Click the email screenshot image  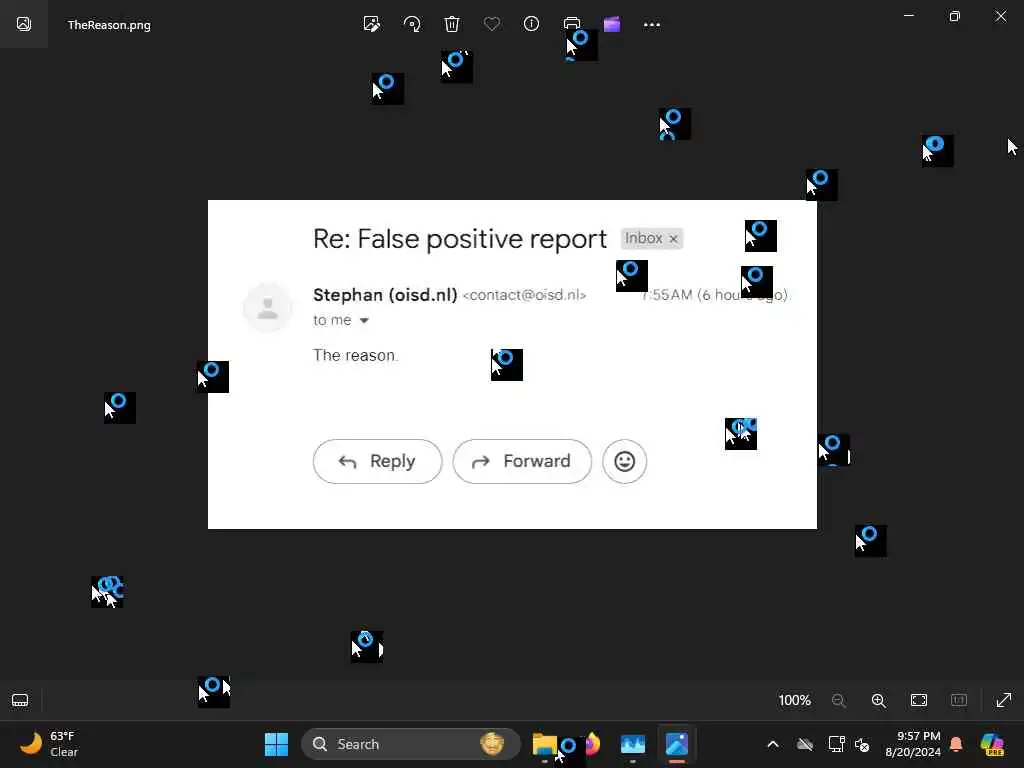coord(512,364)
